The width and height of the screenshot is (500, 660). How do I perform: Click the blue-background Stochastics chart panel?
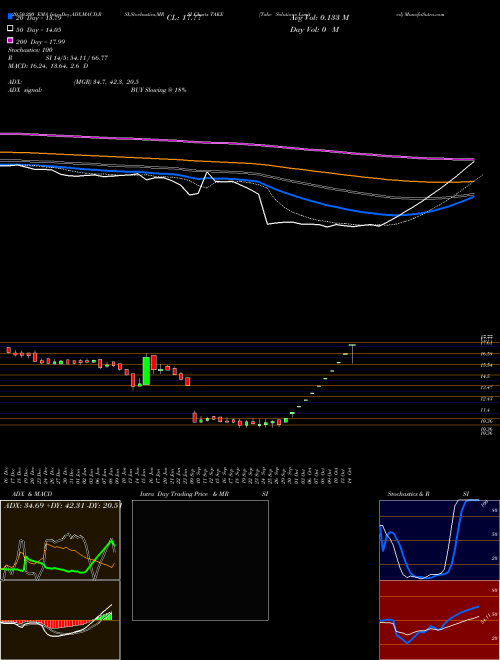(x=439, y=540)
